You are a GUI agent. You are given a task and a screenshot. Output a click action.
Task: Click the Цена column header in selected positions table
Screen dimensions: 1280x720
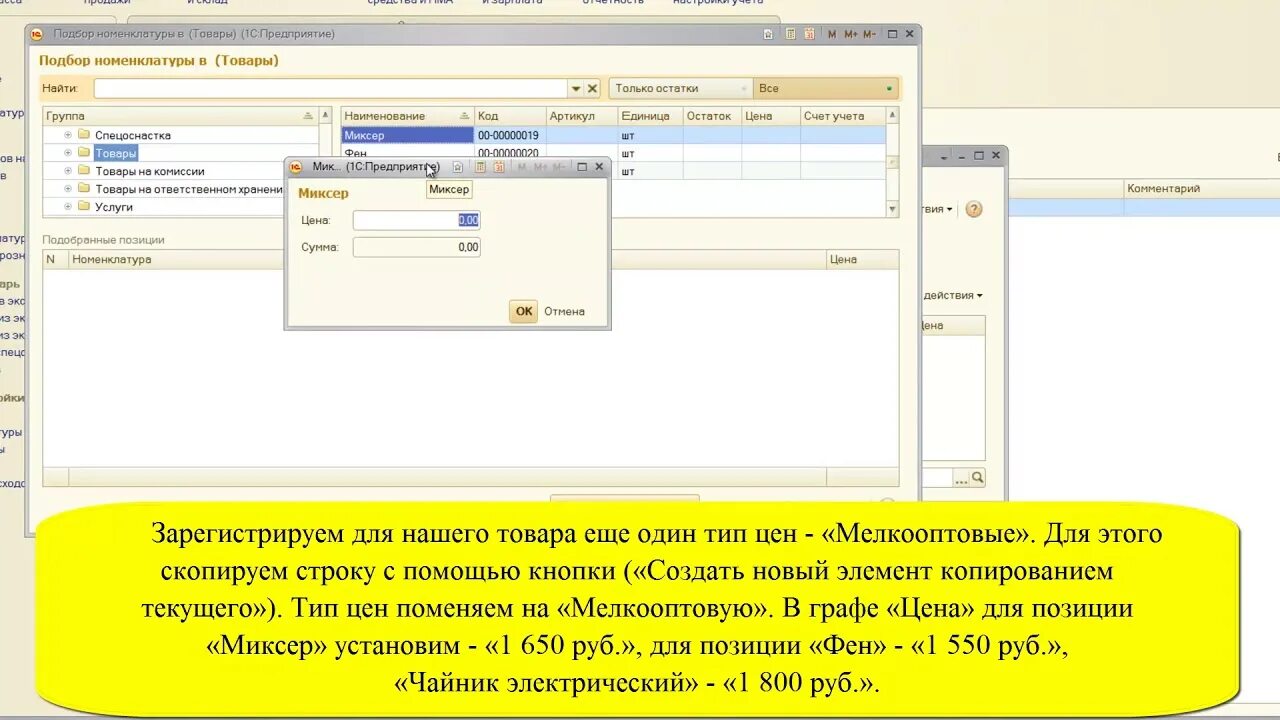pyautogui.click(x=862, y=259)
